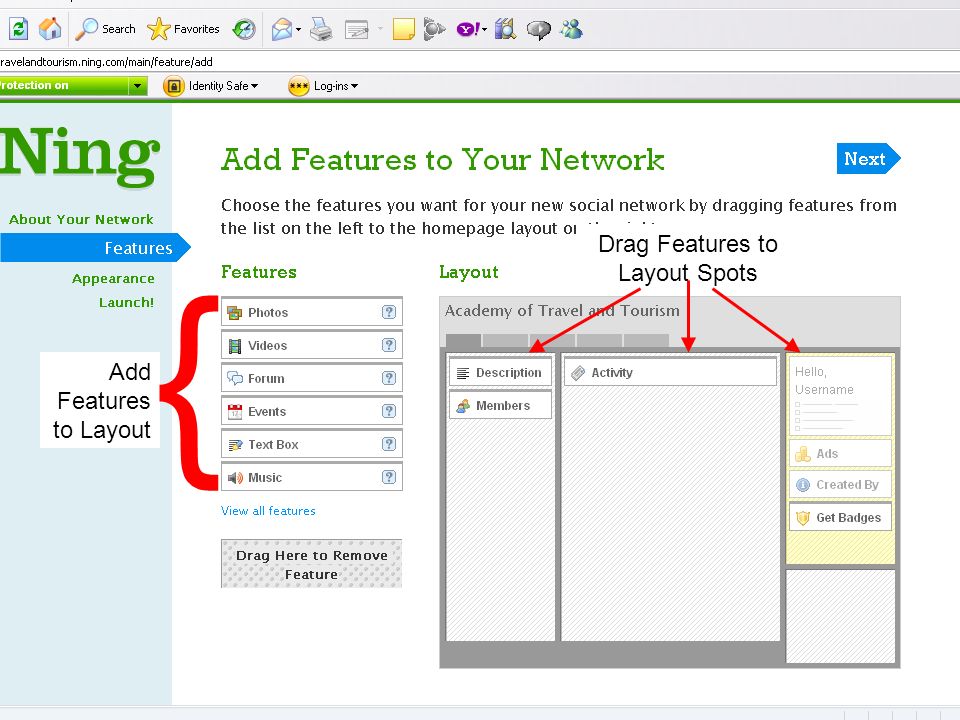Viewport: 960px width, 720px height.
Task: Open the Messenger people icon
Action: pos(572,29)
